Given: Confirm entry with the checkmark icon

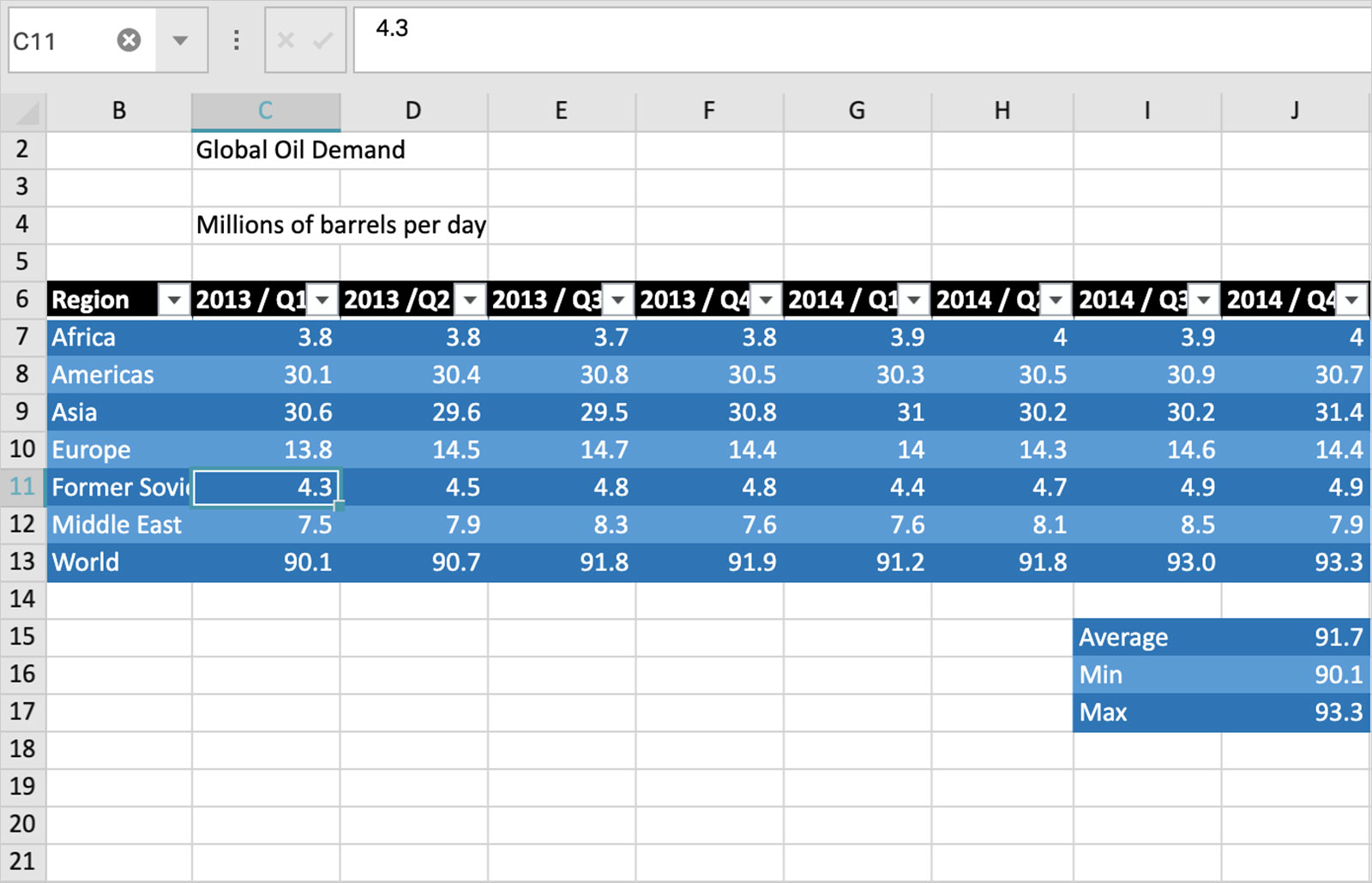Looking at the screenshot, I should [323, 40].
